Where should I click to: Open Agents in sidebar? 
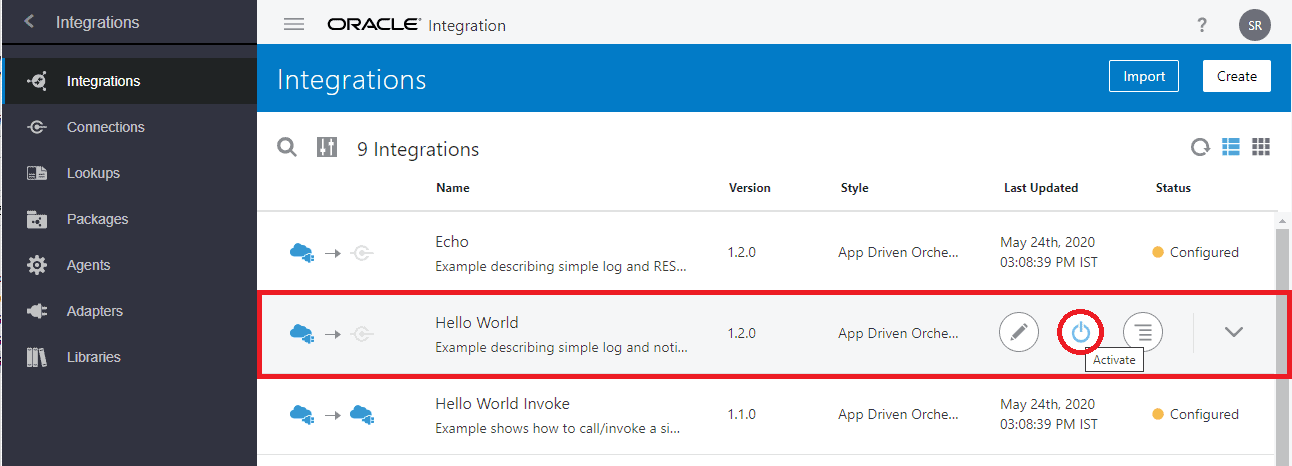pos(129,265)
